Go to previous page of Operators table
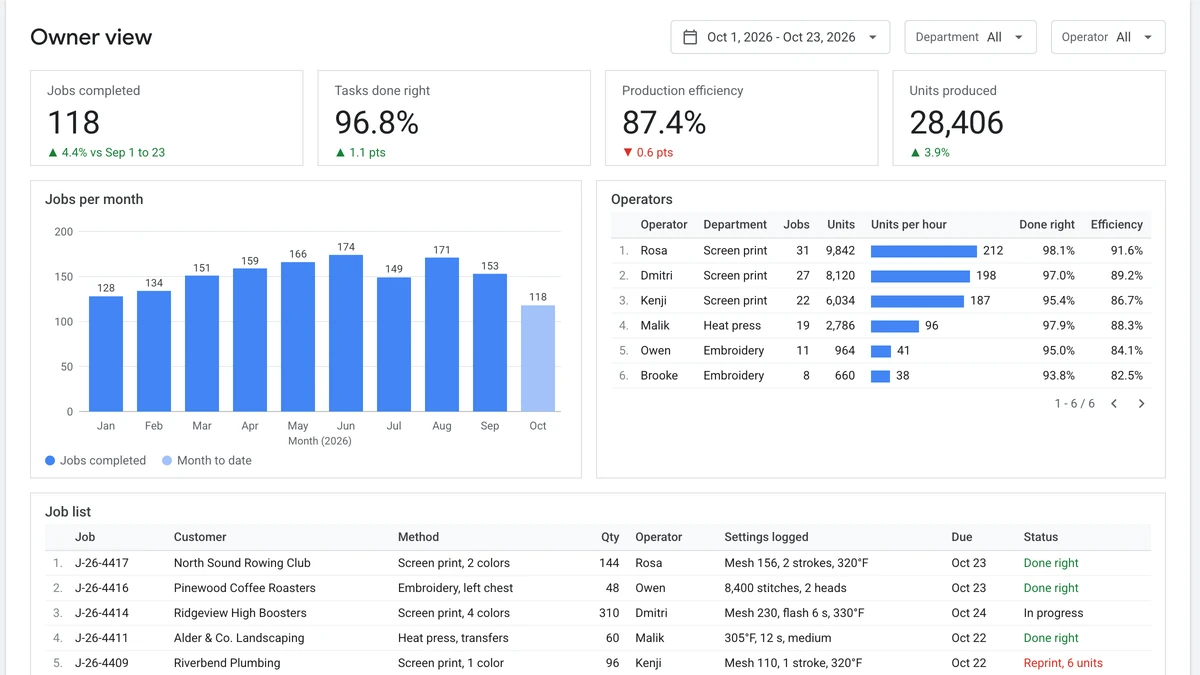1200x675 pixels. coord(1114,404)
